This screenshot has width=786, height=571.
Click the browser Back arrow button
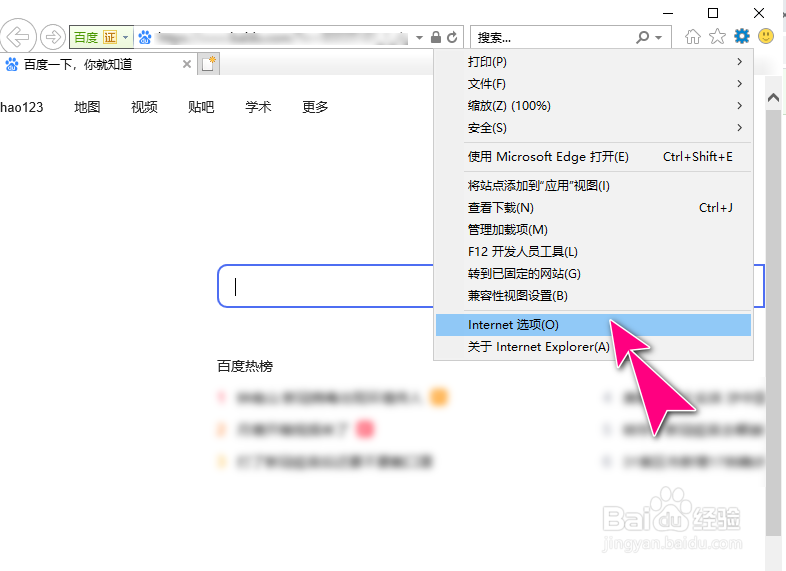point(18,37)
